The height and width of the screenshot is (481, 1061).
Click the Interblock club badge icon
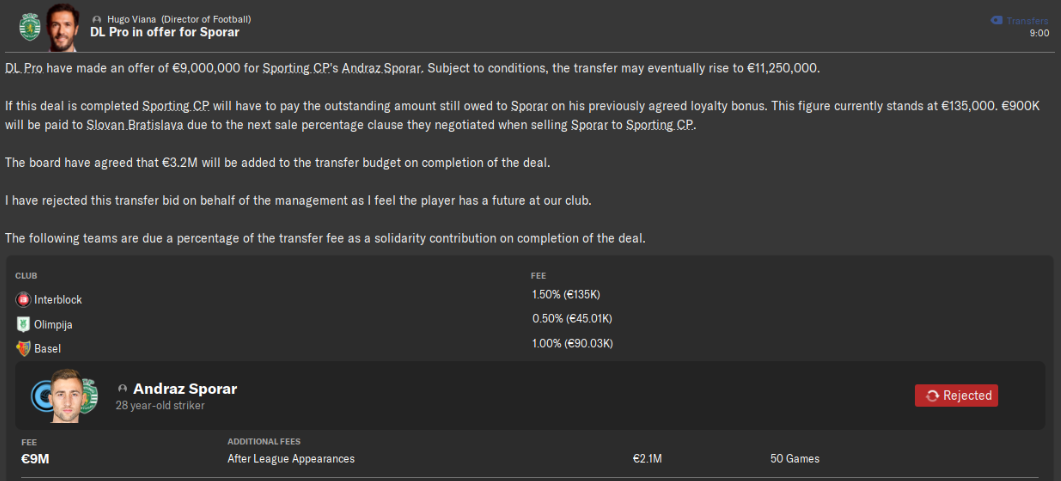point(23,300)
